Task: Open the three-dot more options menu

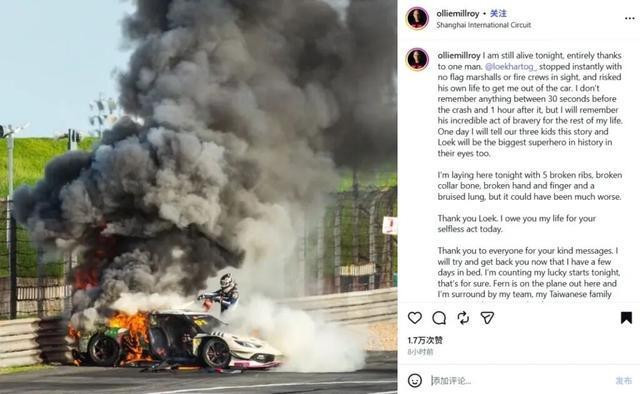Action: point(629,18)
